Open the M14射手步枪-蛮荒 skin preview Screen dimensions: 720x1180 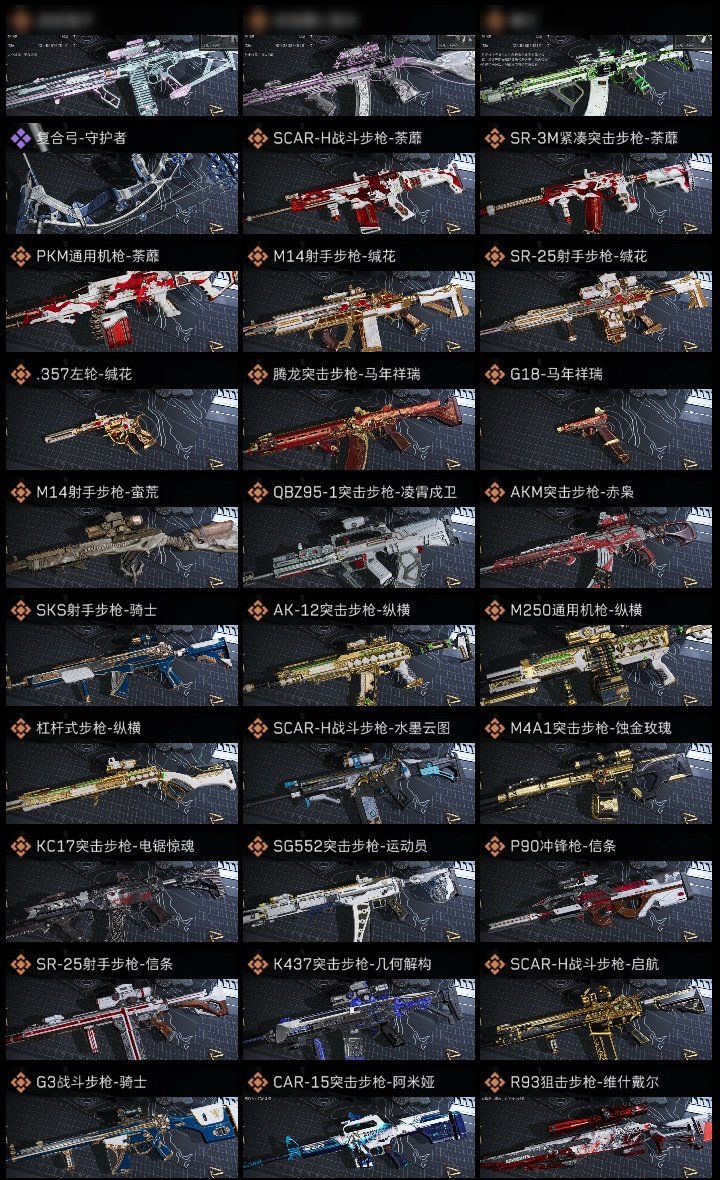pos(122,548)
